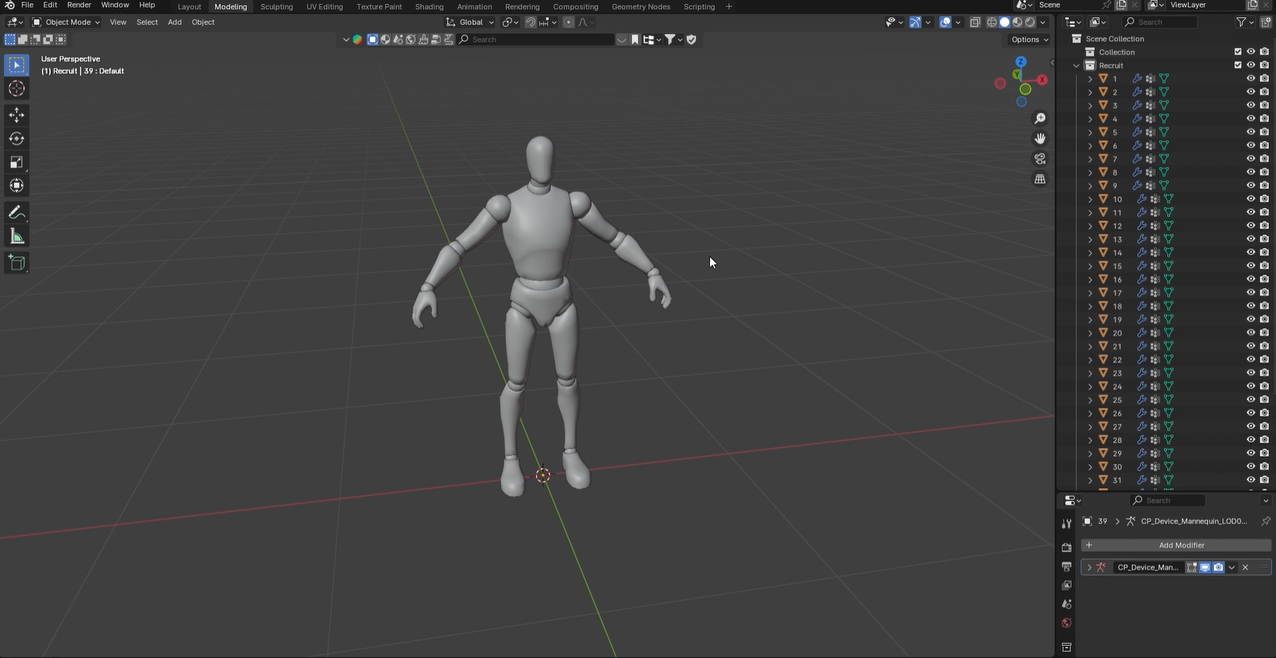
Task: Select the Scale tool
Action: (x=17, y=162)
